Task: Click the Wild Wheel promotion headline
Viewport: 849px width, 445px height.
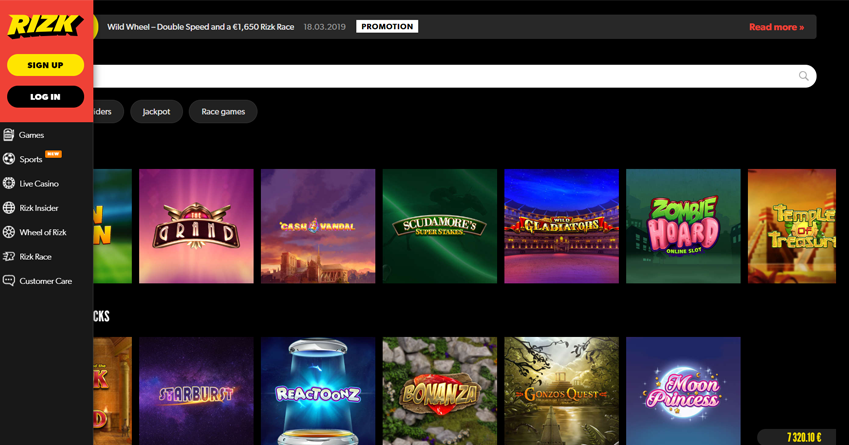Action: [200, 27]
